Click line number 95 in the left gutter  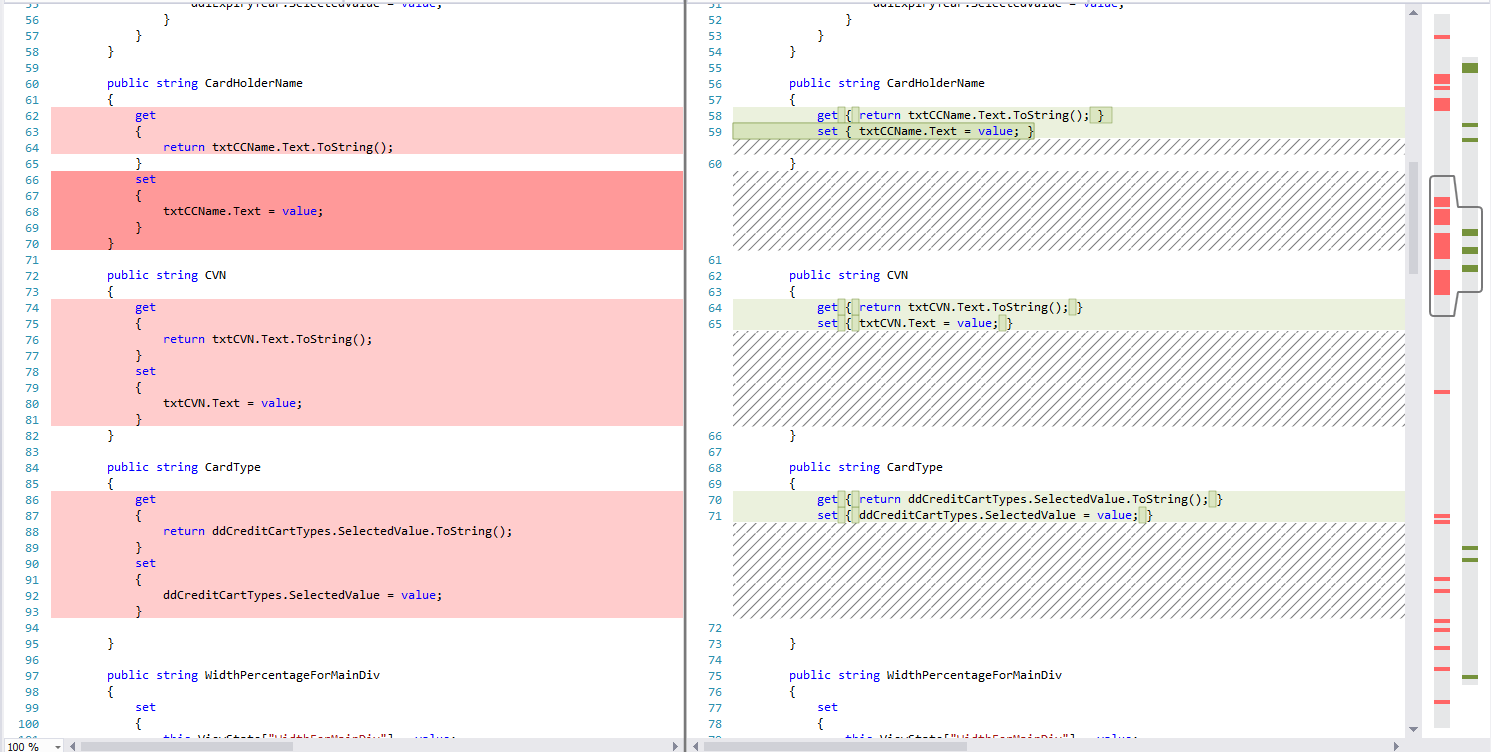pos(31,643)
